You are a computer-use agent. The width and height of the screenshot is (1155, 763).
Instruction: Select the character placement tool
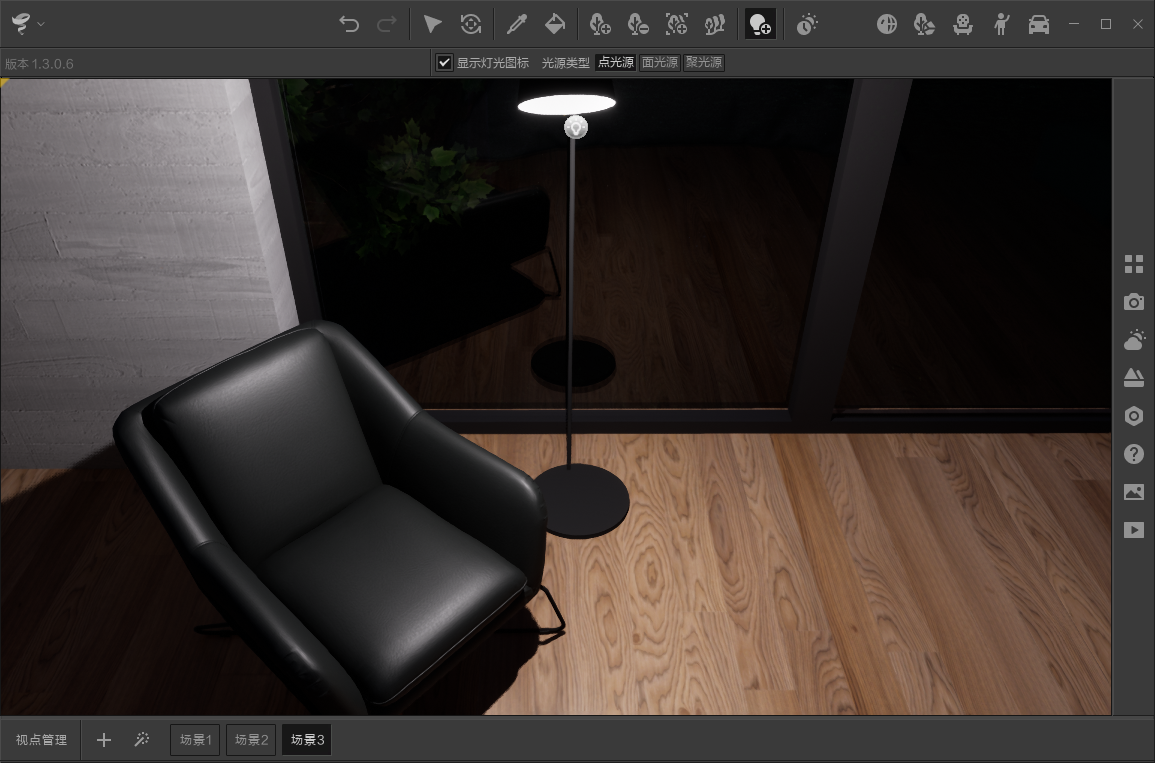(x=1001, y=23)
